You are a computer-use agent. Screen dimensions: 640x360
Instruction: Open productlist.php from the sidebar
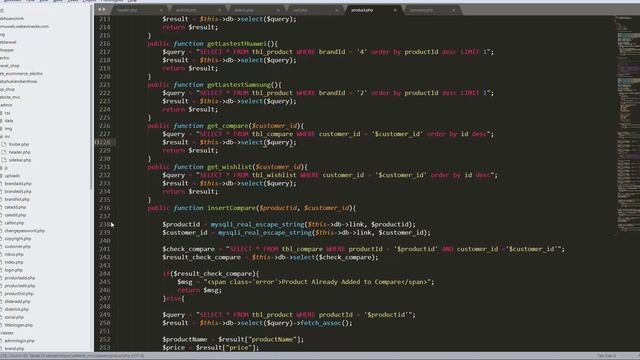click(19, 293)
